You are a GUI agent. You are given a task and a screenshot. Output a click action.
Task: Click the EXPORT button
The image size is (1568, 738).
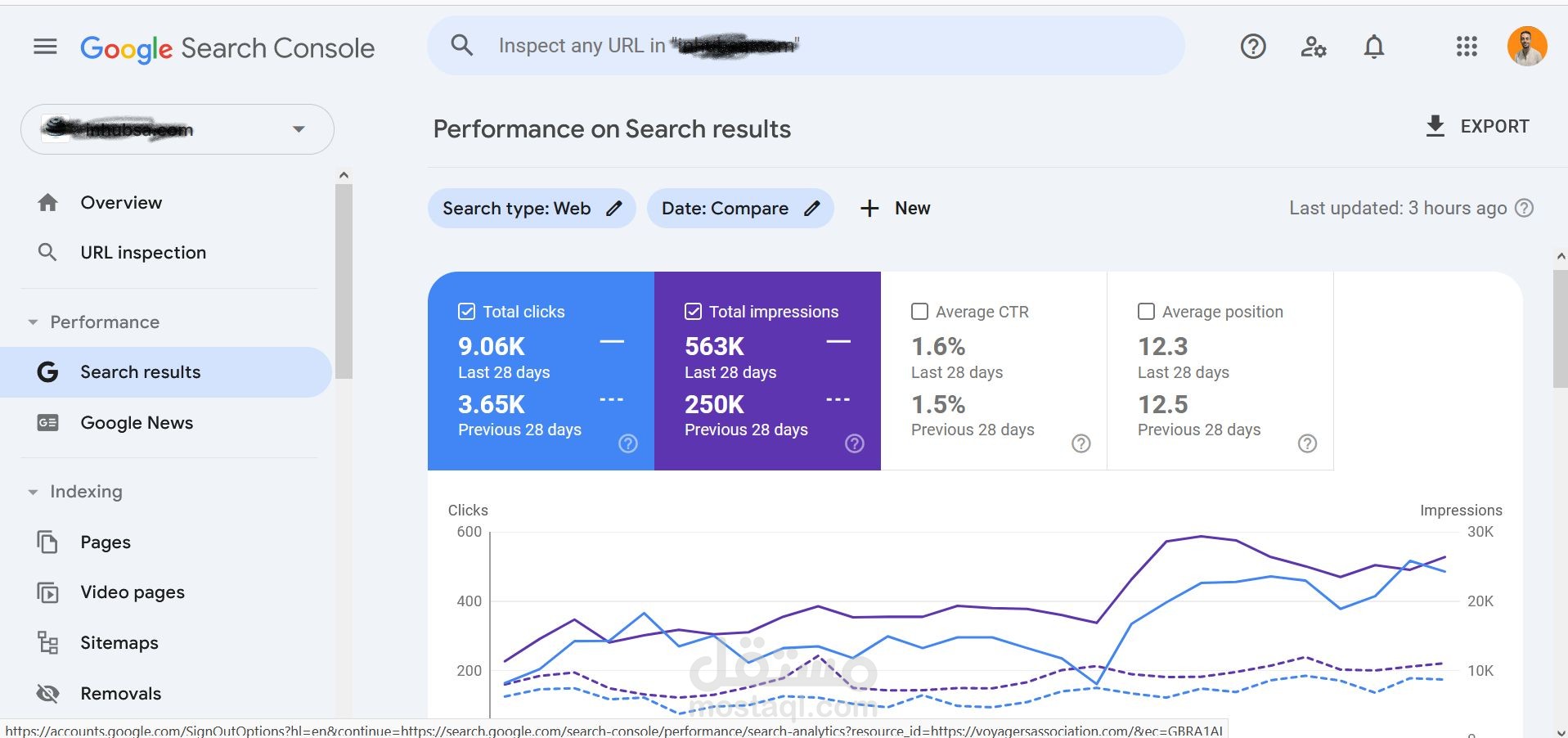pos(1477,127)
